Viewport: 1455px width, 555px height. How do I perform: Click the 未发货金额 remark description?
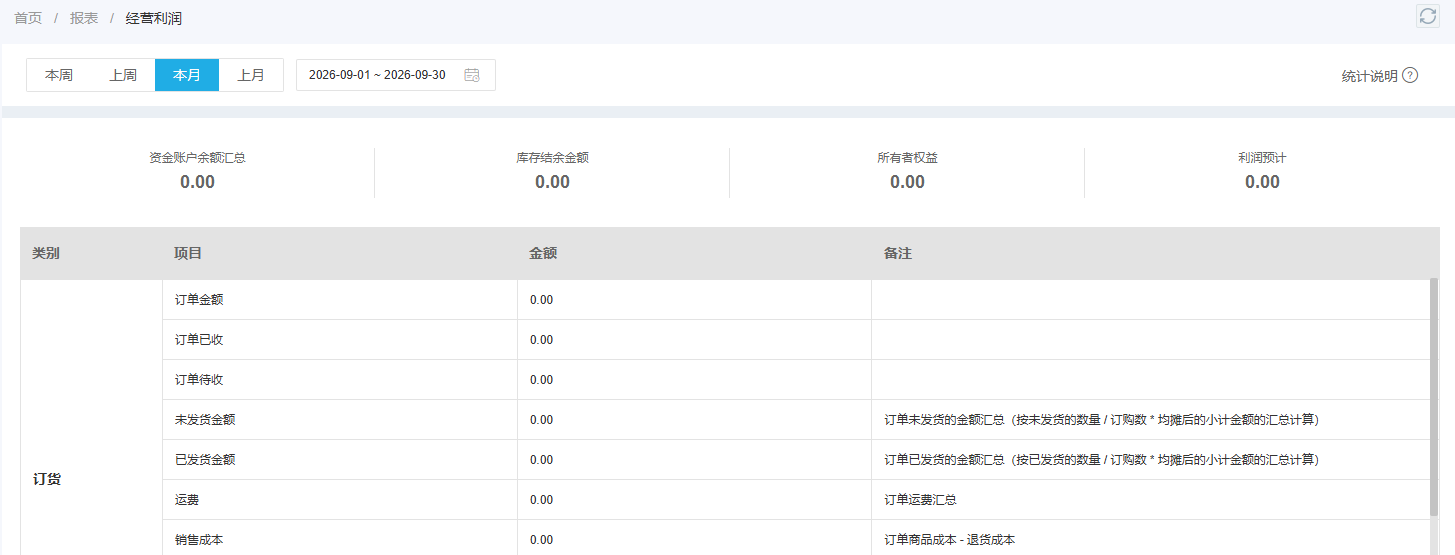point(1101,420)
